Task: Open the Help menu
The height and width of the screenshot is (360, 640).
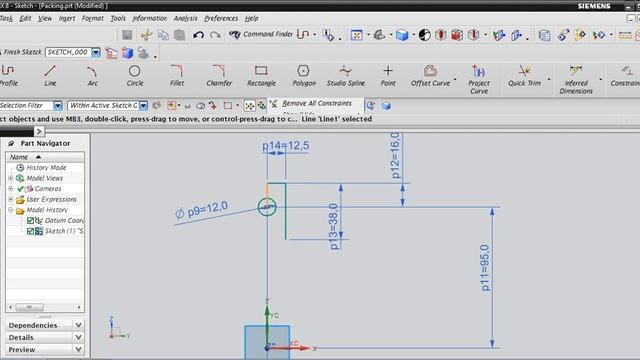Action: [251, 18]
